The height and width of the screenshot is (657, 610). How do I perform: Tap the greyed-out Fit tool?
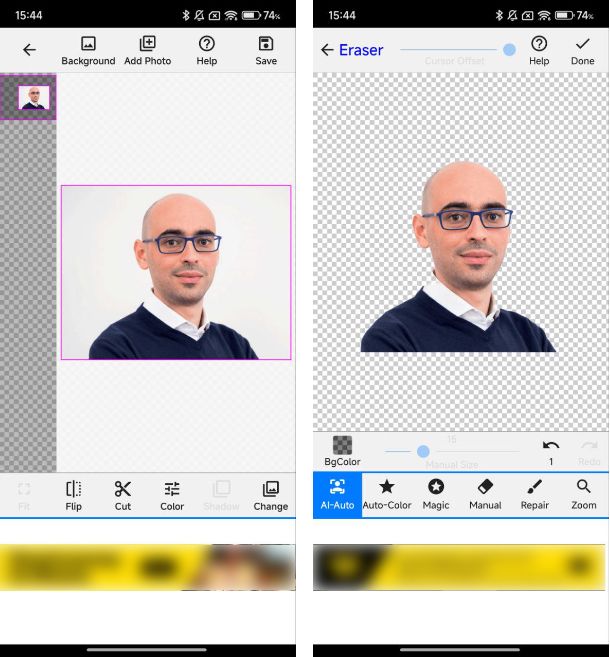24,496
